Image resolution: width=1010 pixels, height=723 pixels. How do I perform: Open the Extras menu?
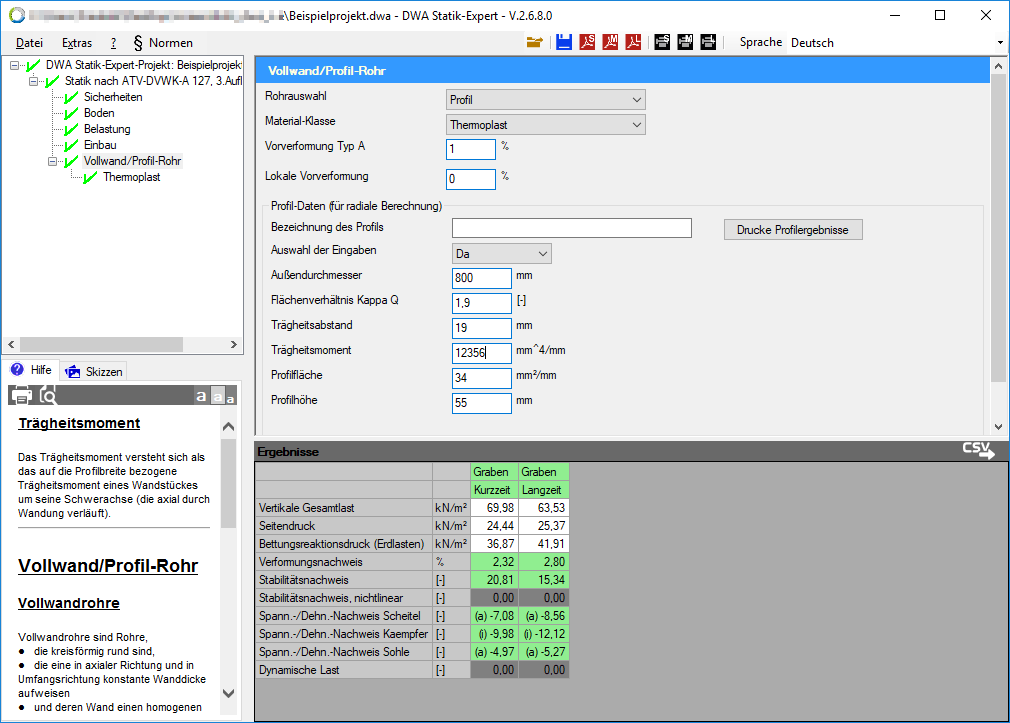tap(77, 43)
